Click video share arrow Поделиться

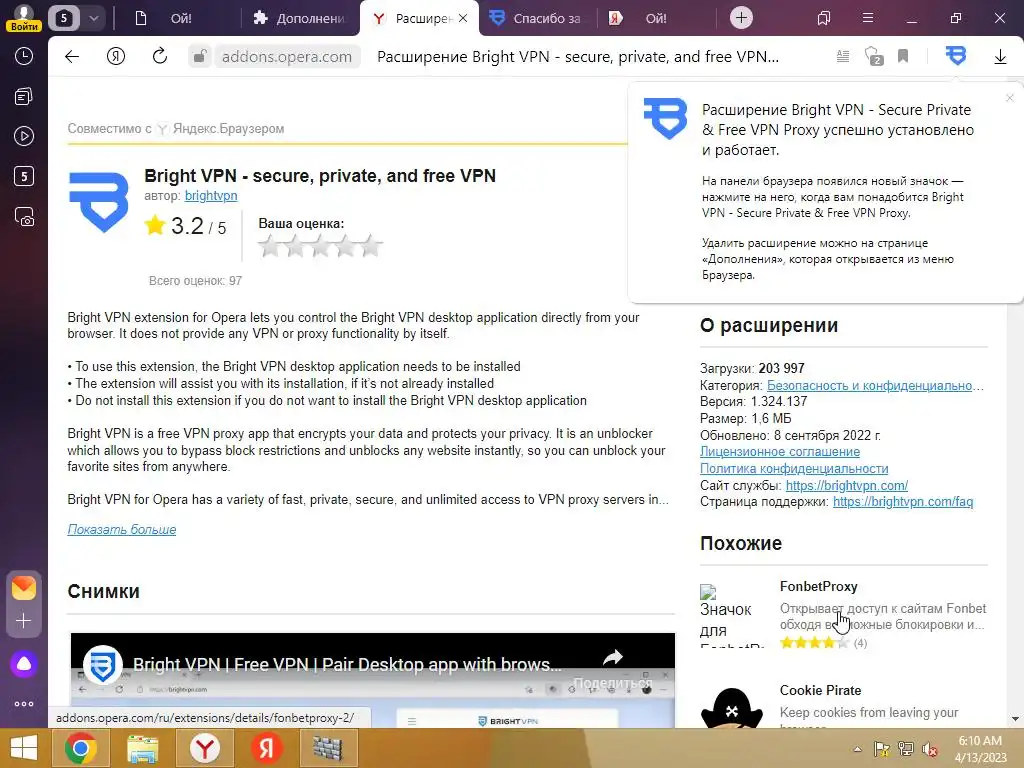[613, 667]
